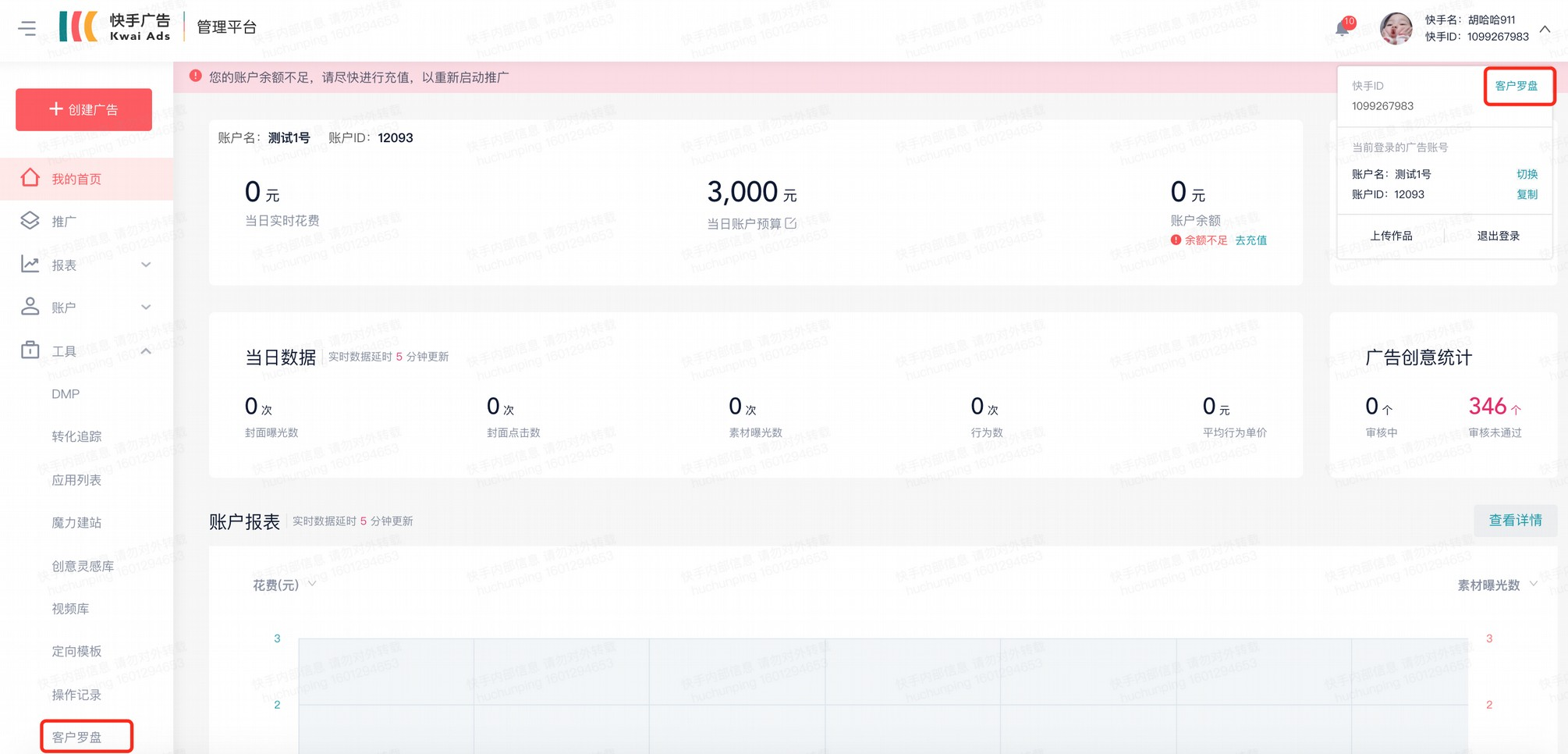
Task: Open 客户罗盘 in the sidebar
Action: 77,737
